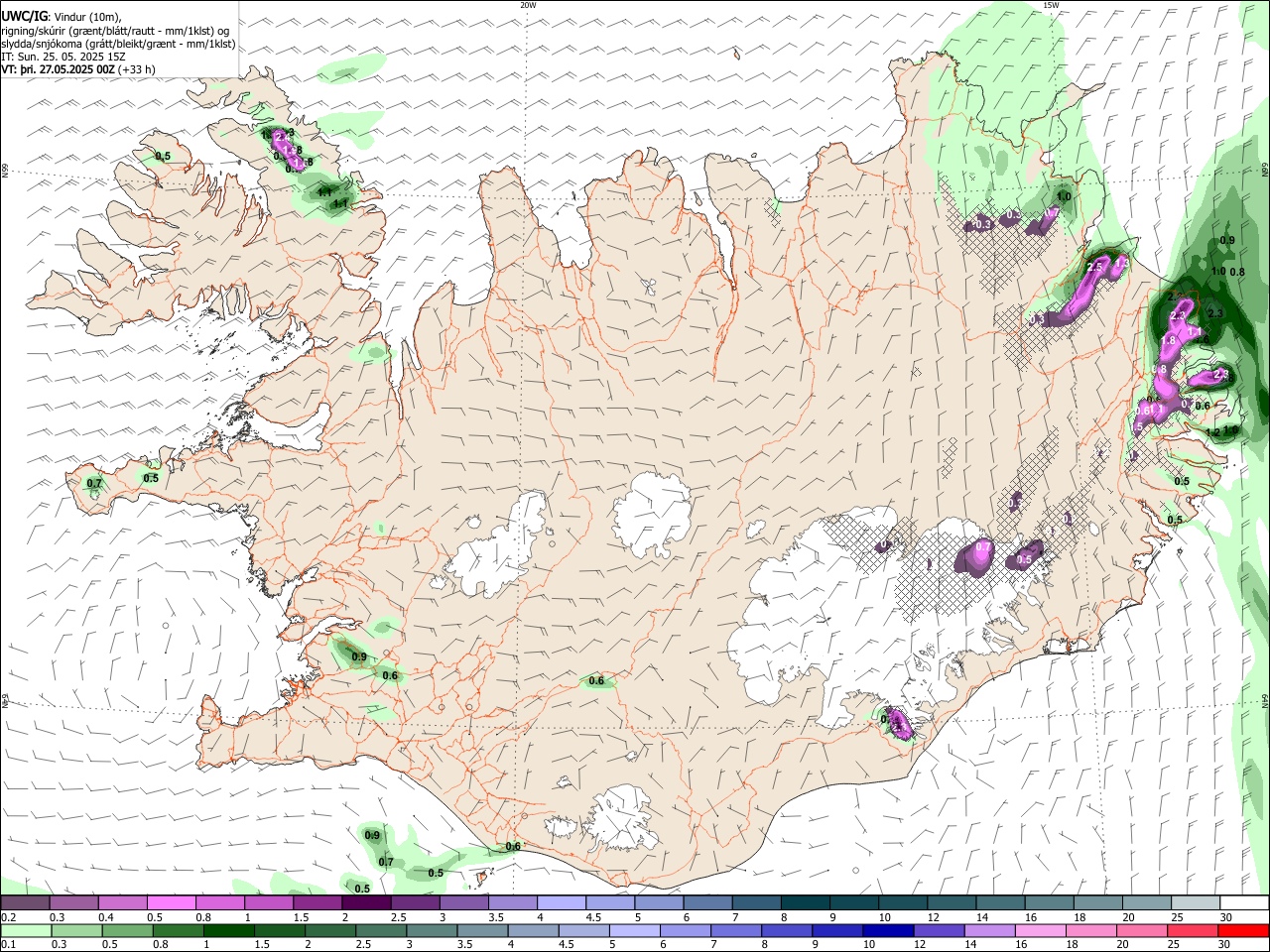Click the 10 deep blue swatch, lower legend row

pyautogui.click(x=888, y=931)
